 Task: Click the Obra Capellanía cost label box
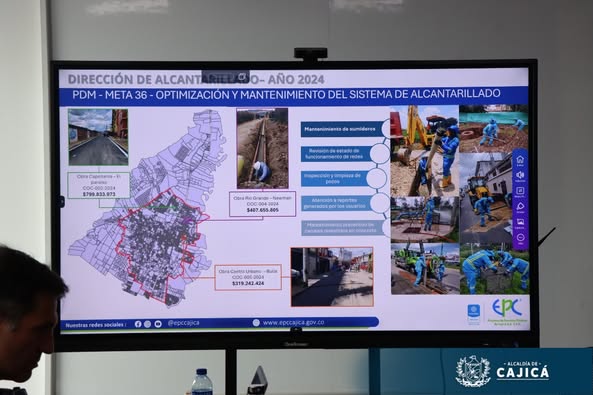(x=99, y=185)
